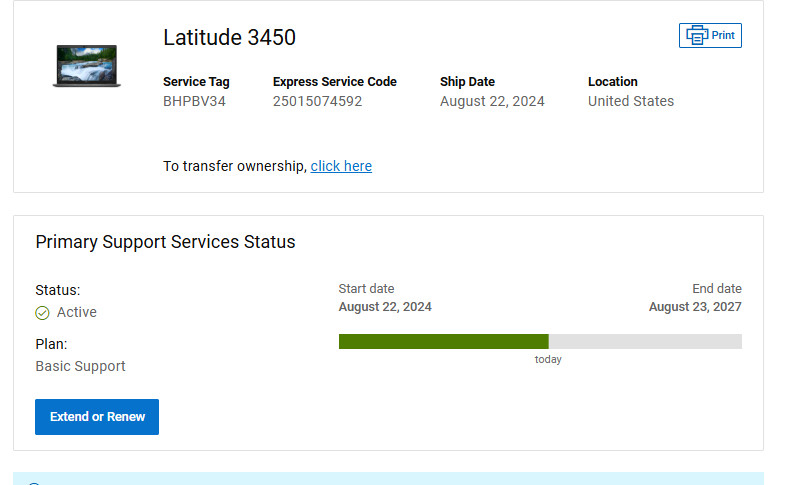Click the green elapsed portion of support bar
Screen dimensions: 793x485
point(444,341)
